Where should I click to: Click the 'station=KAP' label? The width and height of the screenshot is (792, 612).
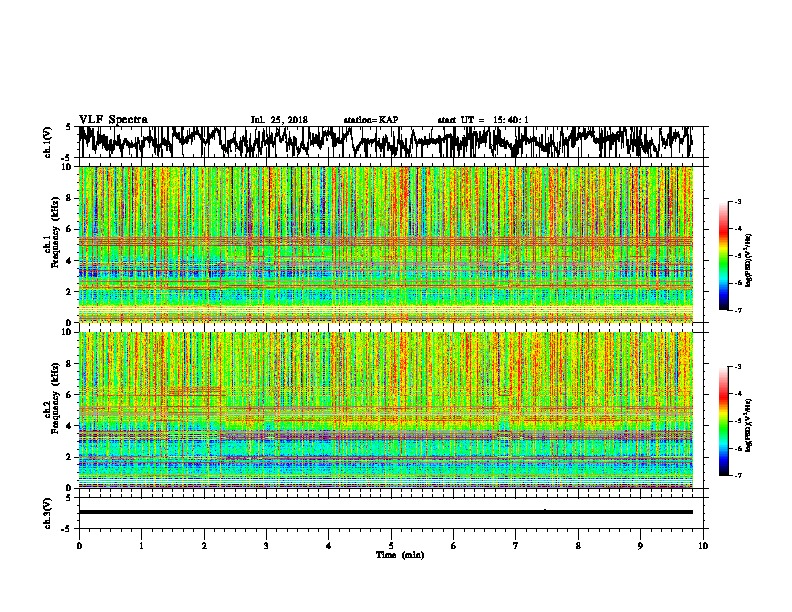point(371,120)
